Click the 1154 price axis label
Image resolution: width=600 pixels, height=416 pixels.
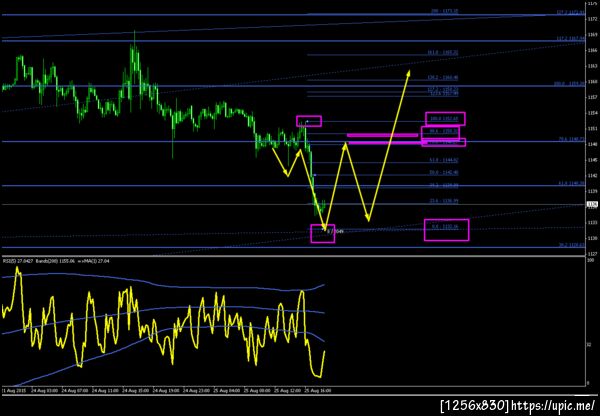(592, 113)
